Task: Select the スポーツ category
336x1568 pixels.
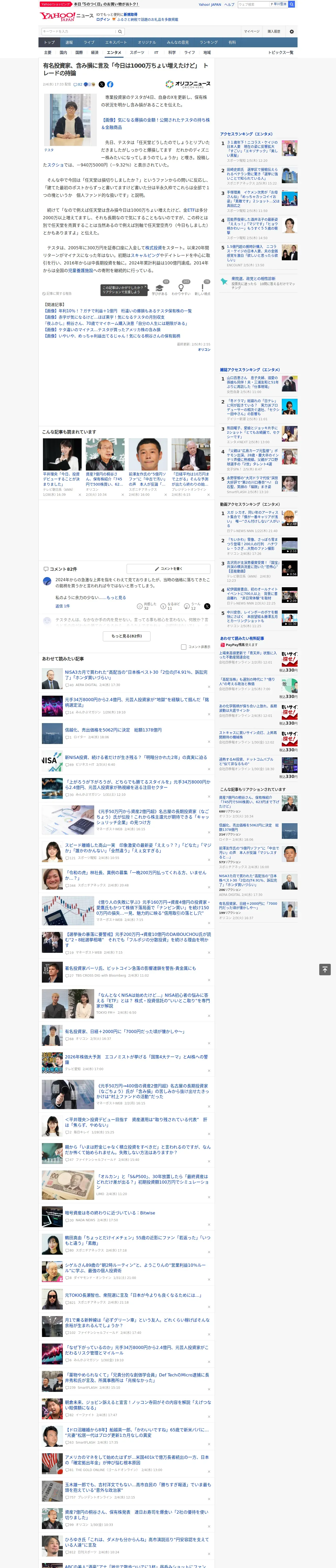Action: 137,52
